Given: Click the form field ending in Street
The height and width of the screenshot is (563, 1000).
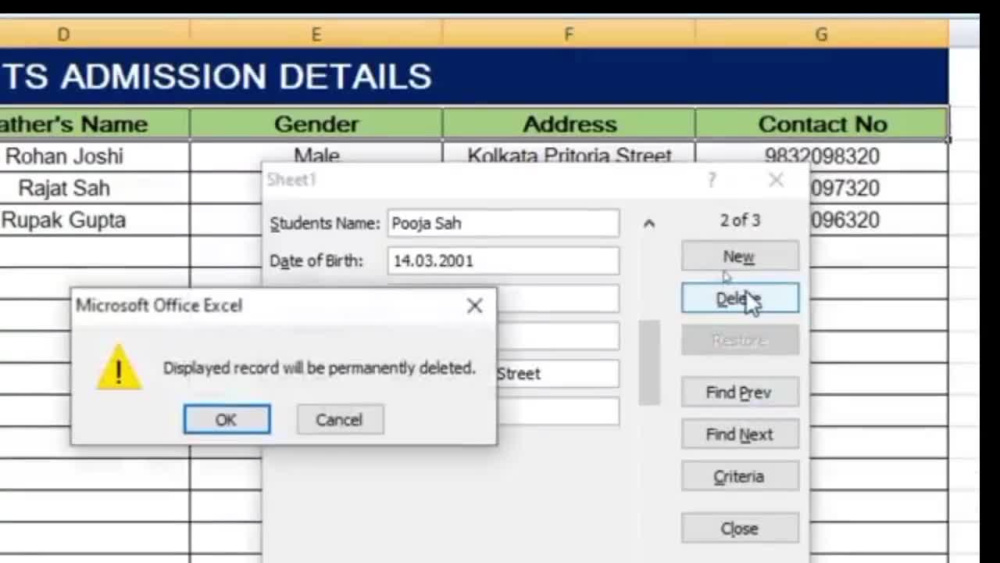Looking at the screenshot, I should (557, 374).
